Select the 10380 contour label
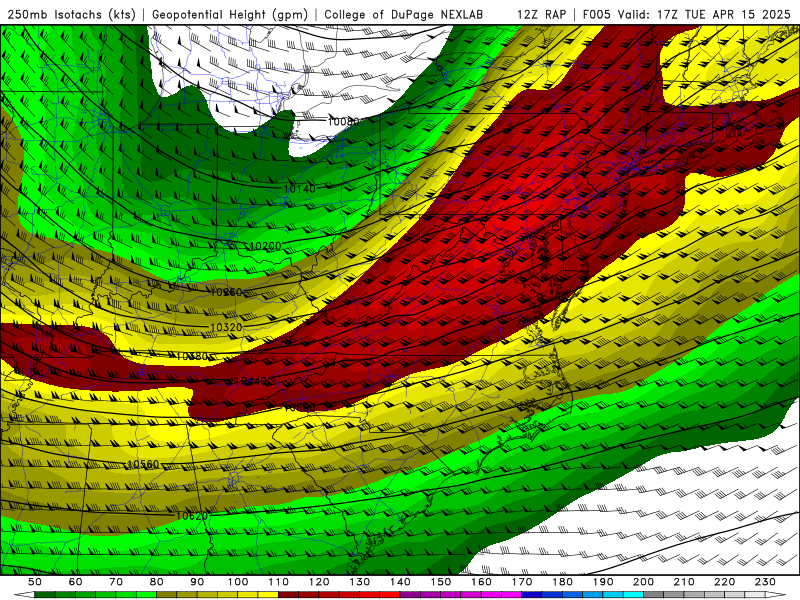The height and width of the screenshot is (600, 800). pos(192,357)
